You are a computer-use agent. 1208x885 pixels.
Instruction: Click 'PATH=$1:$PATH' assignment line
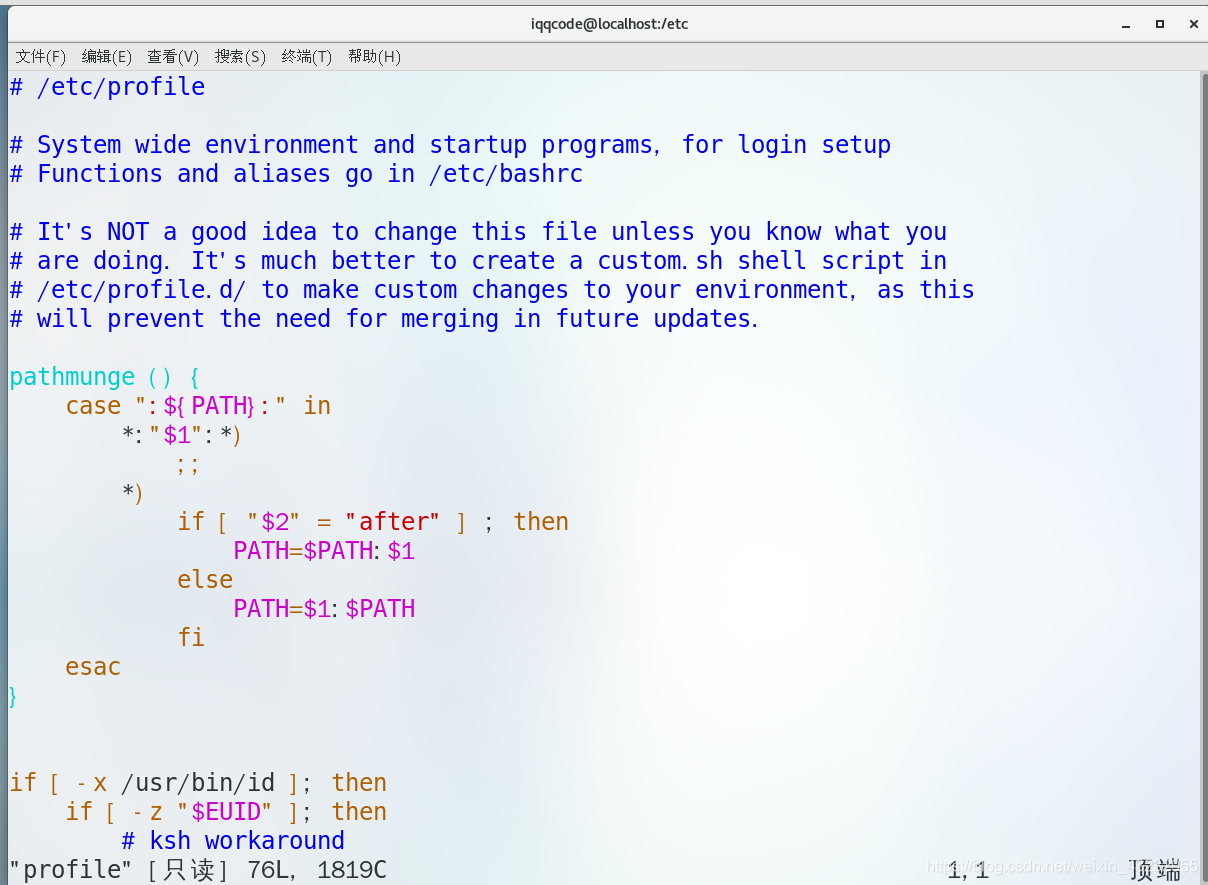(x=324, y=609)
